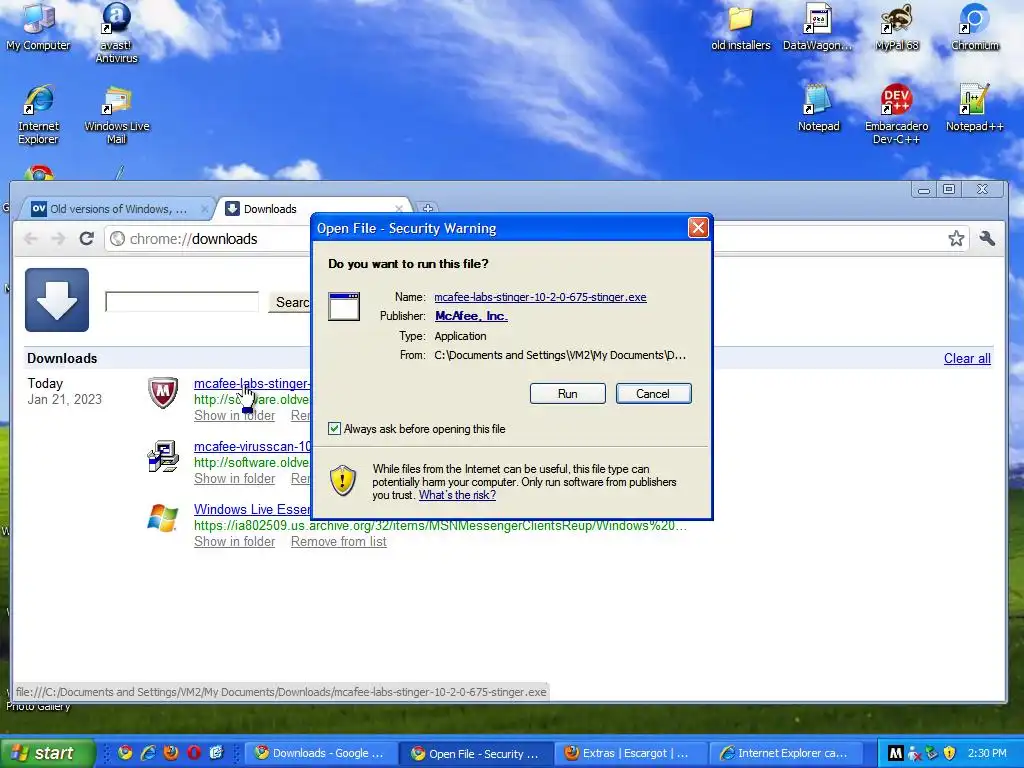Click Cancel in security warning dialog
This screenshot has width=1024, height=768.
[653, 394]
